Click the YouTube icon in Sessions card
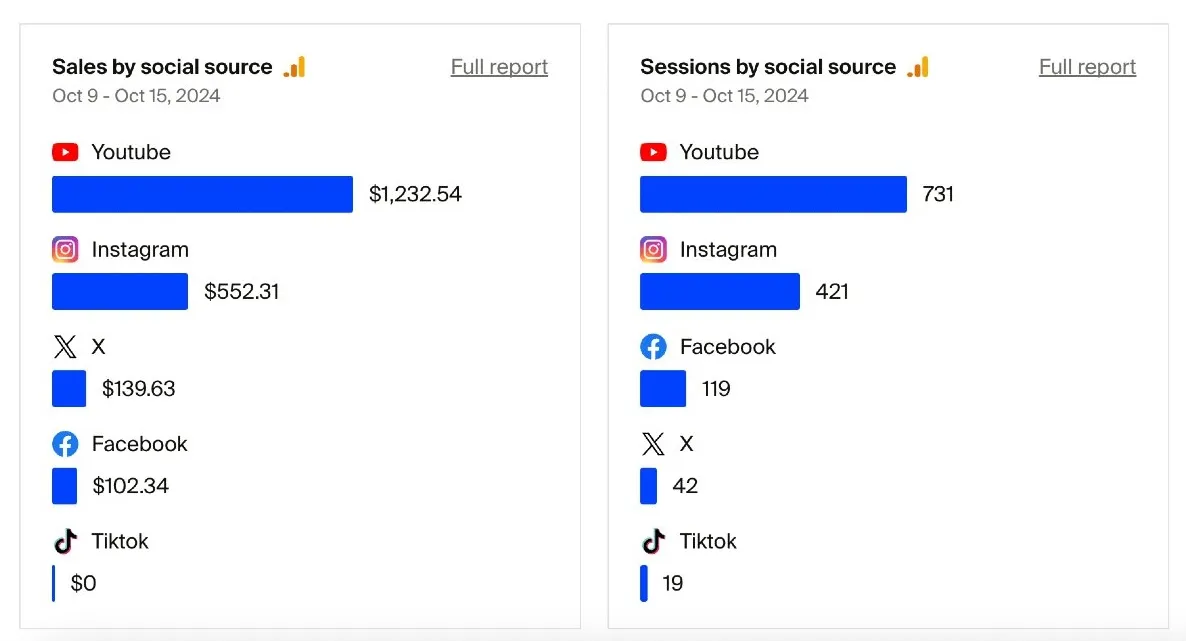 click(x=653, y=152)
